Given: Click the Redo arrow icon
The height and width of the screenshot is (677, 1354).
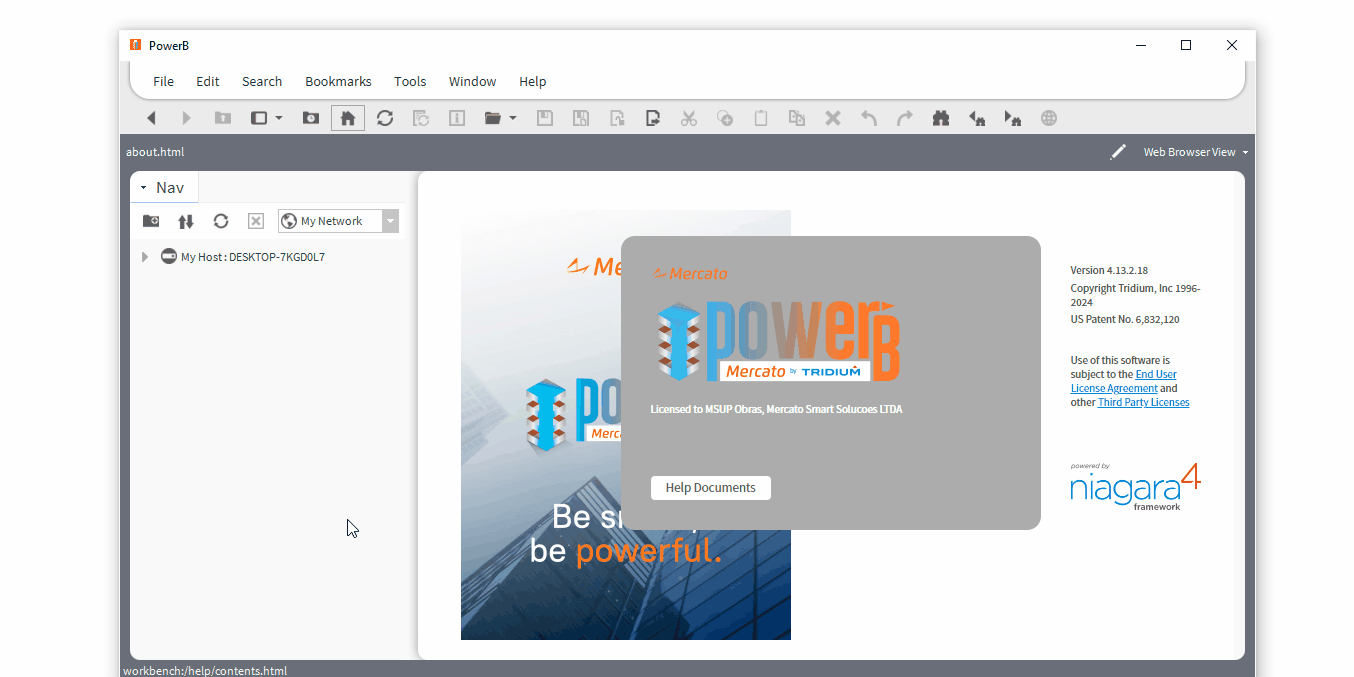Looking at the screenshot, I should (x=905, y=118).
